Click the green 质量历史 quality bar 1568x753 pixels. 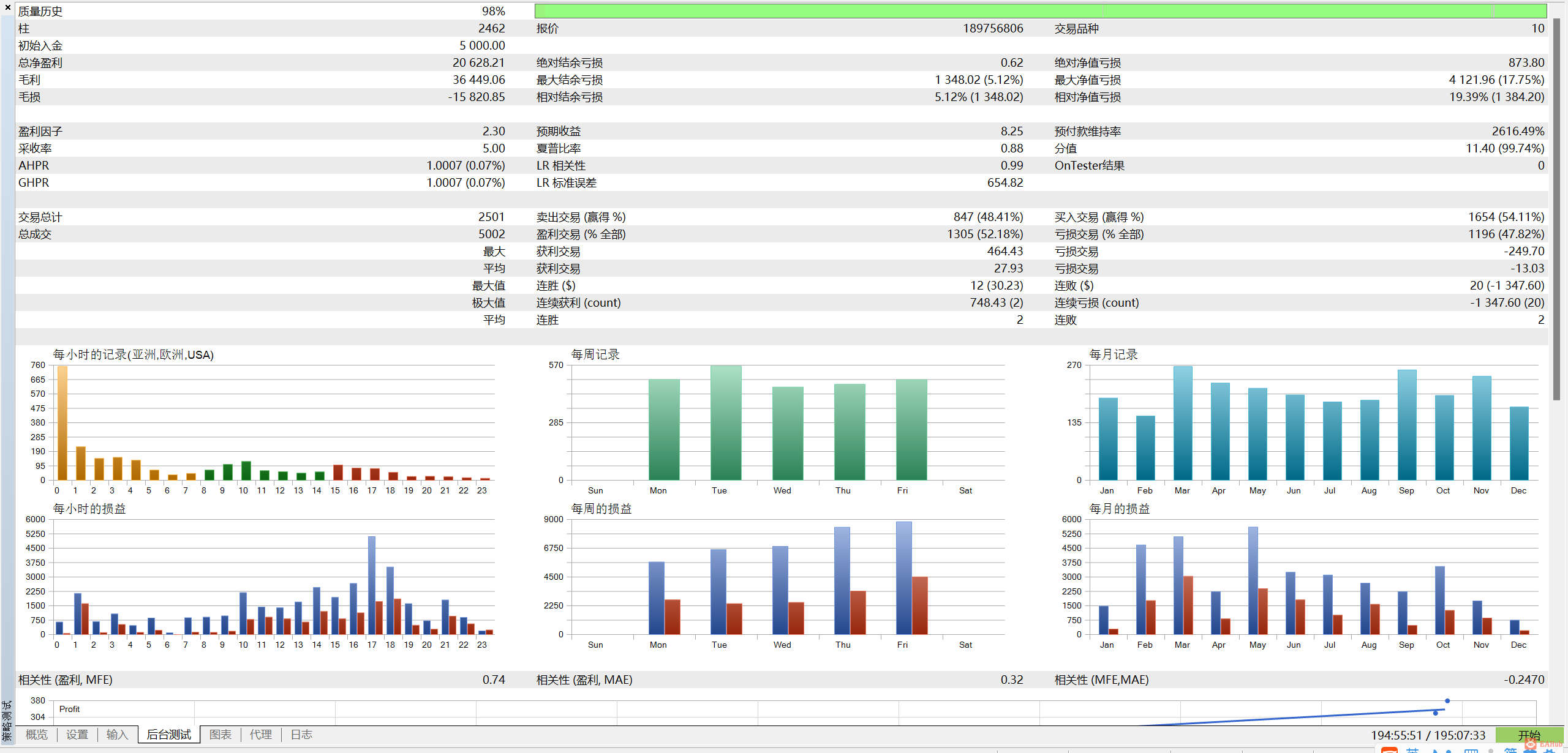tap(1040, 11)
